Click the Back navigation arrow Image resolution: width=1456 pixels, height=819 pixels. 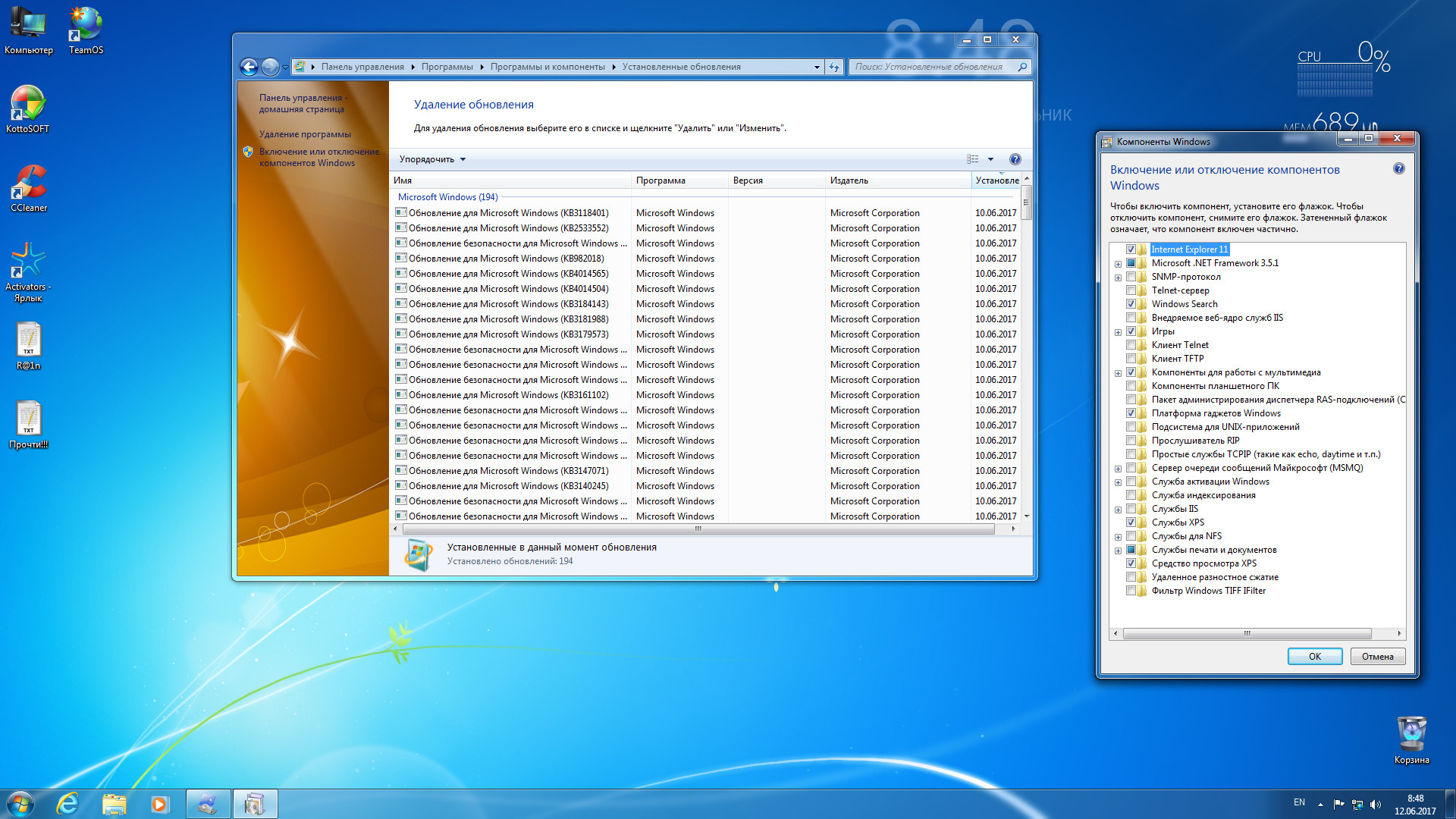point(249,67)
